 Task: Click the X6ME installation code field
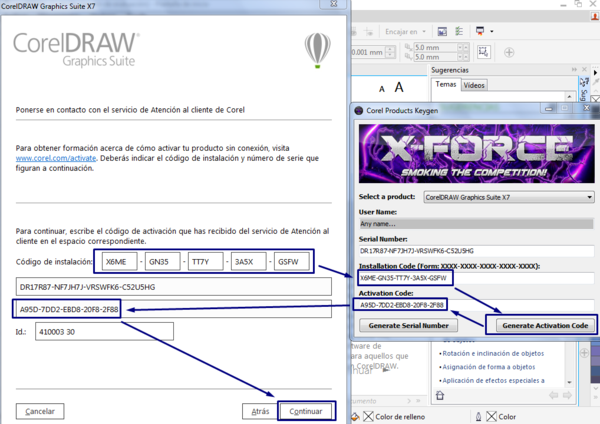119,262
